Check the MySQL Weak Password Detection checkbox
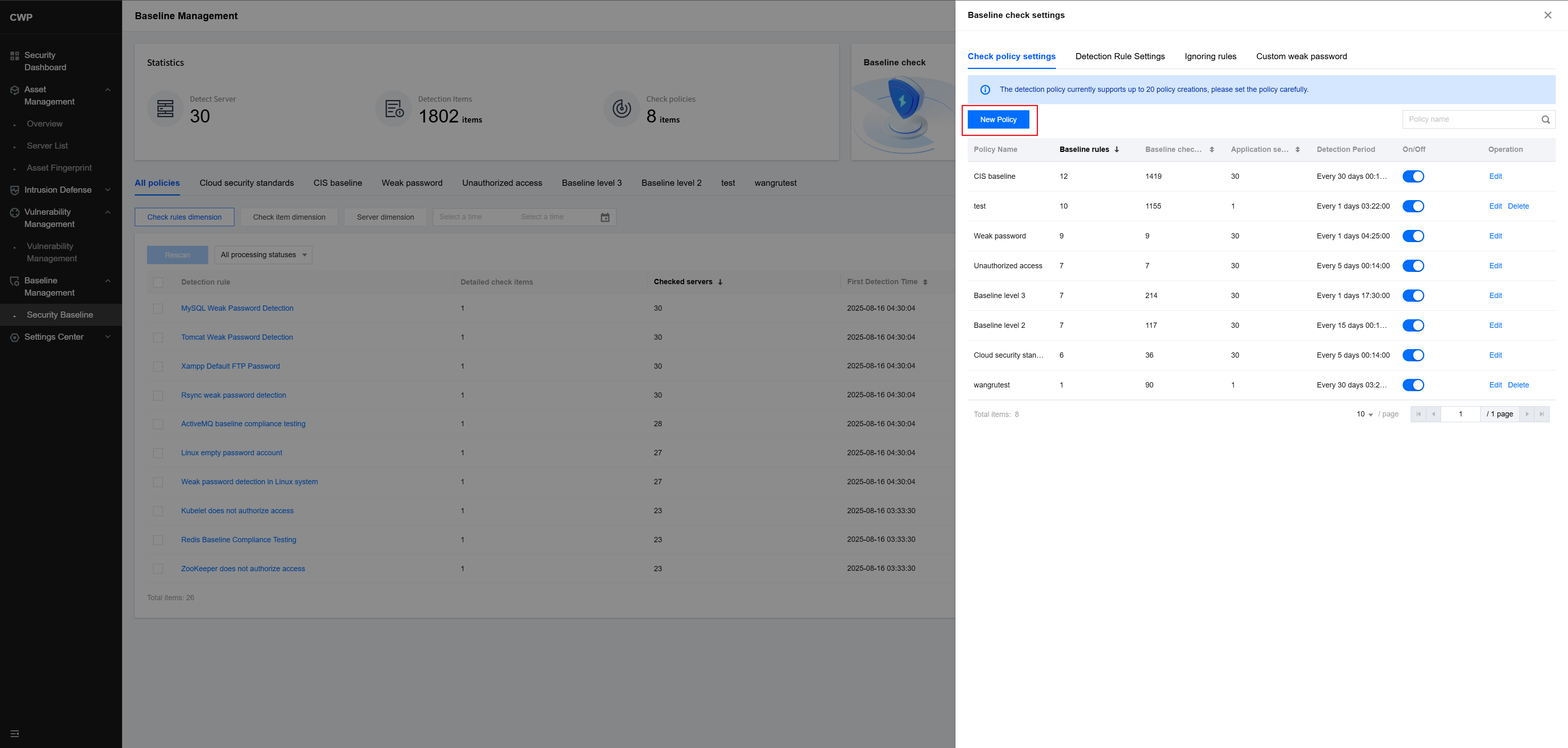This screenshot has height=748, width=1568. click(x=158, y=309)
